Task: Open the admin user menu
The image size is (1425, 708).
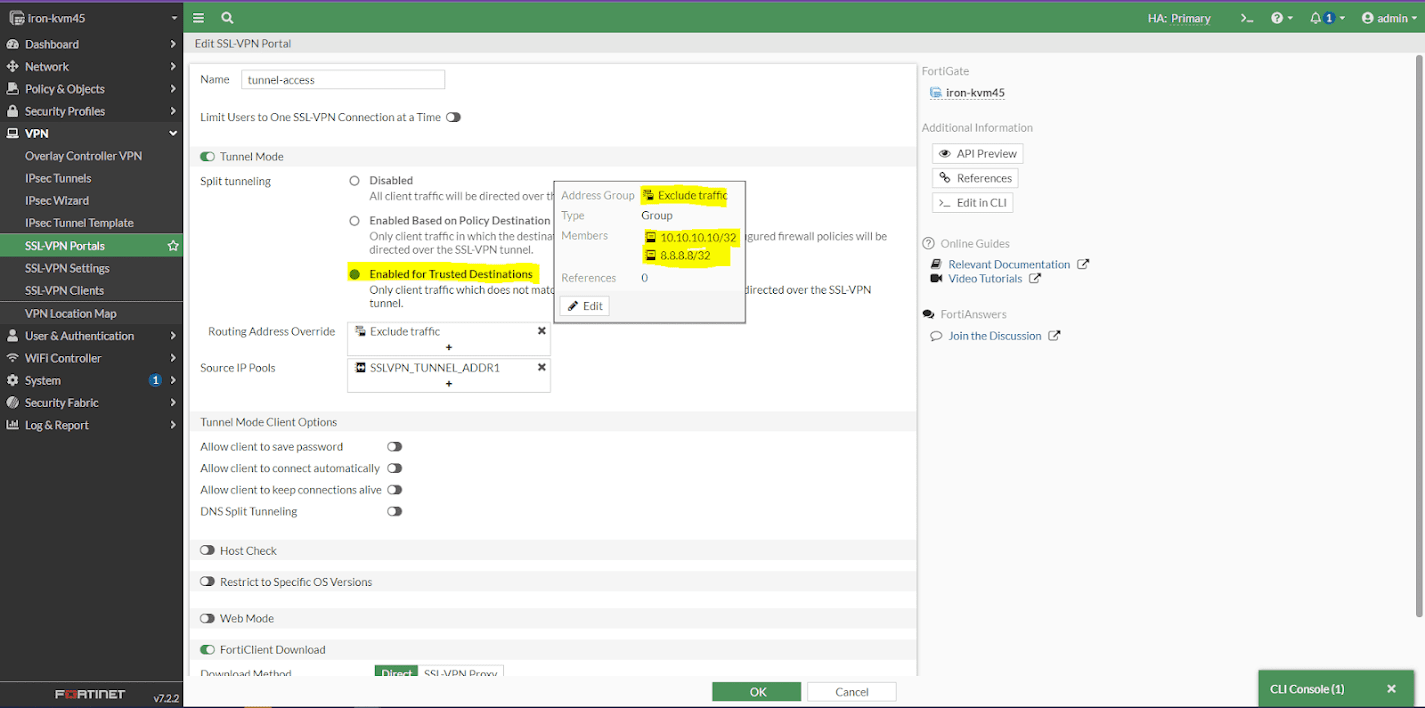Action: click(x=1390, y=18)
